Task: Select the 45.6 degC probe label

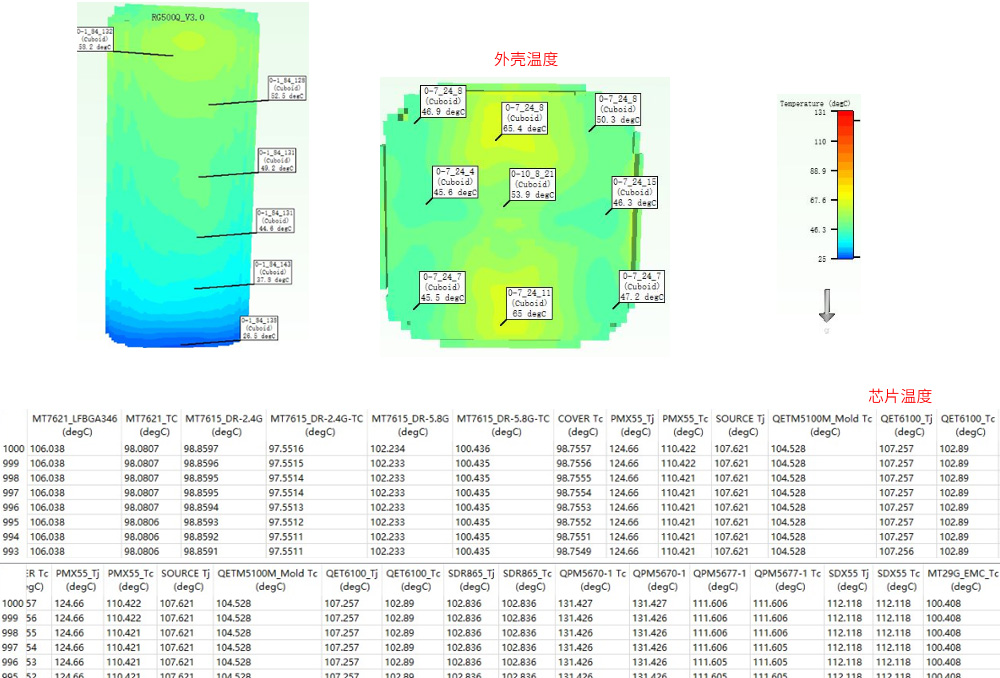Action: point(455,182)
